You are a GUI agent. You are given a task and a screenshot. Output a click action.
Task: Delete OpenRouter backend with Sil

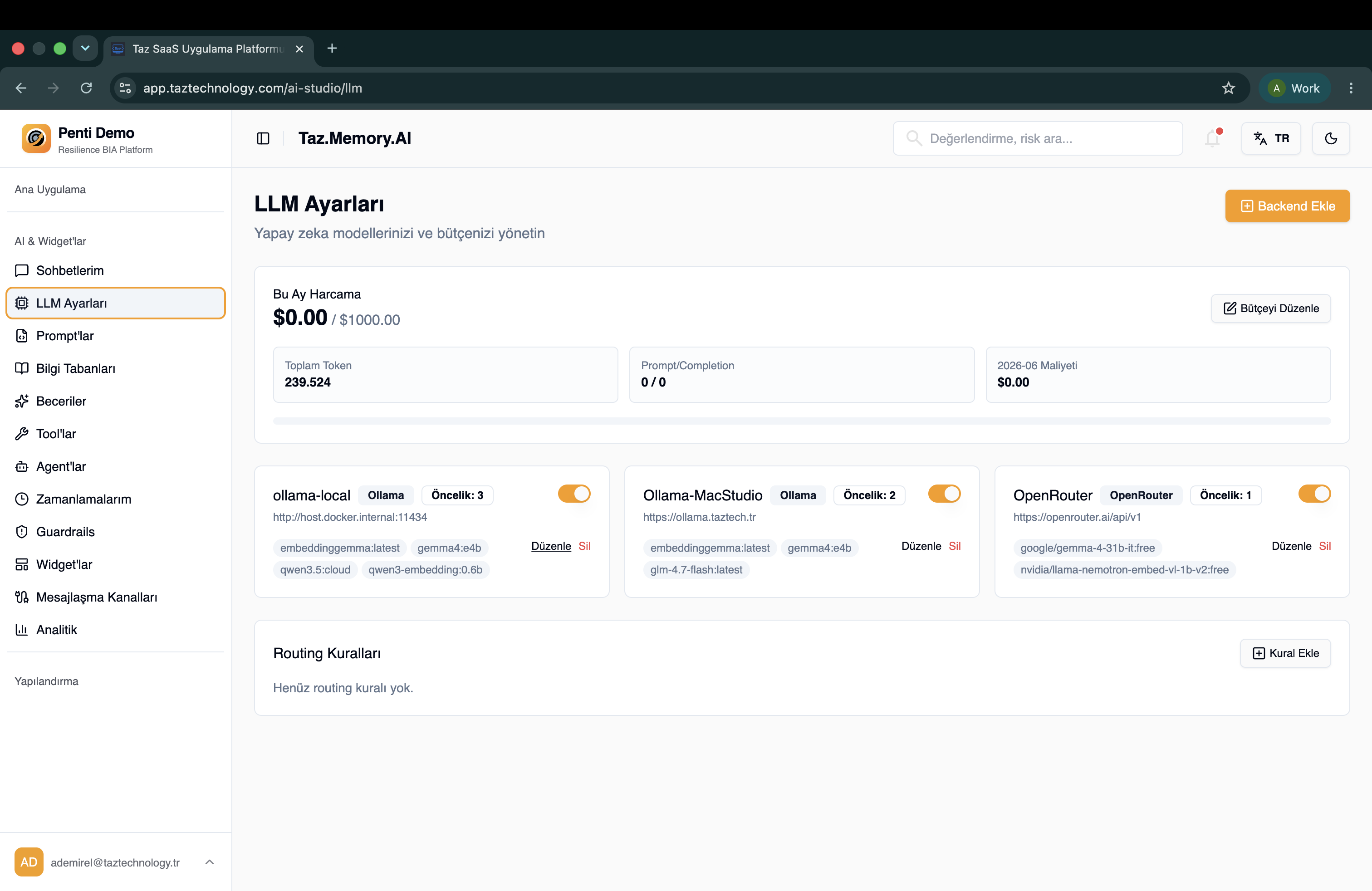tap(1325, 546)
